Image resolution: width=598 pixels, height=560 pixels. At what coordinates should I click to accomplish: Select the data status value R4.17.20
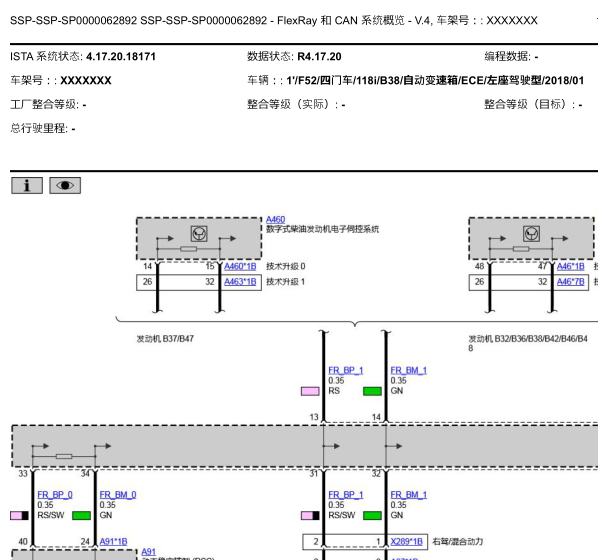[x=319, y=57]
